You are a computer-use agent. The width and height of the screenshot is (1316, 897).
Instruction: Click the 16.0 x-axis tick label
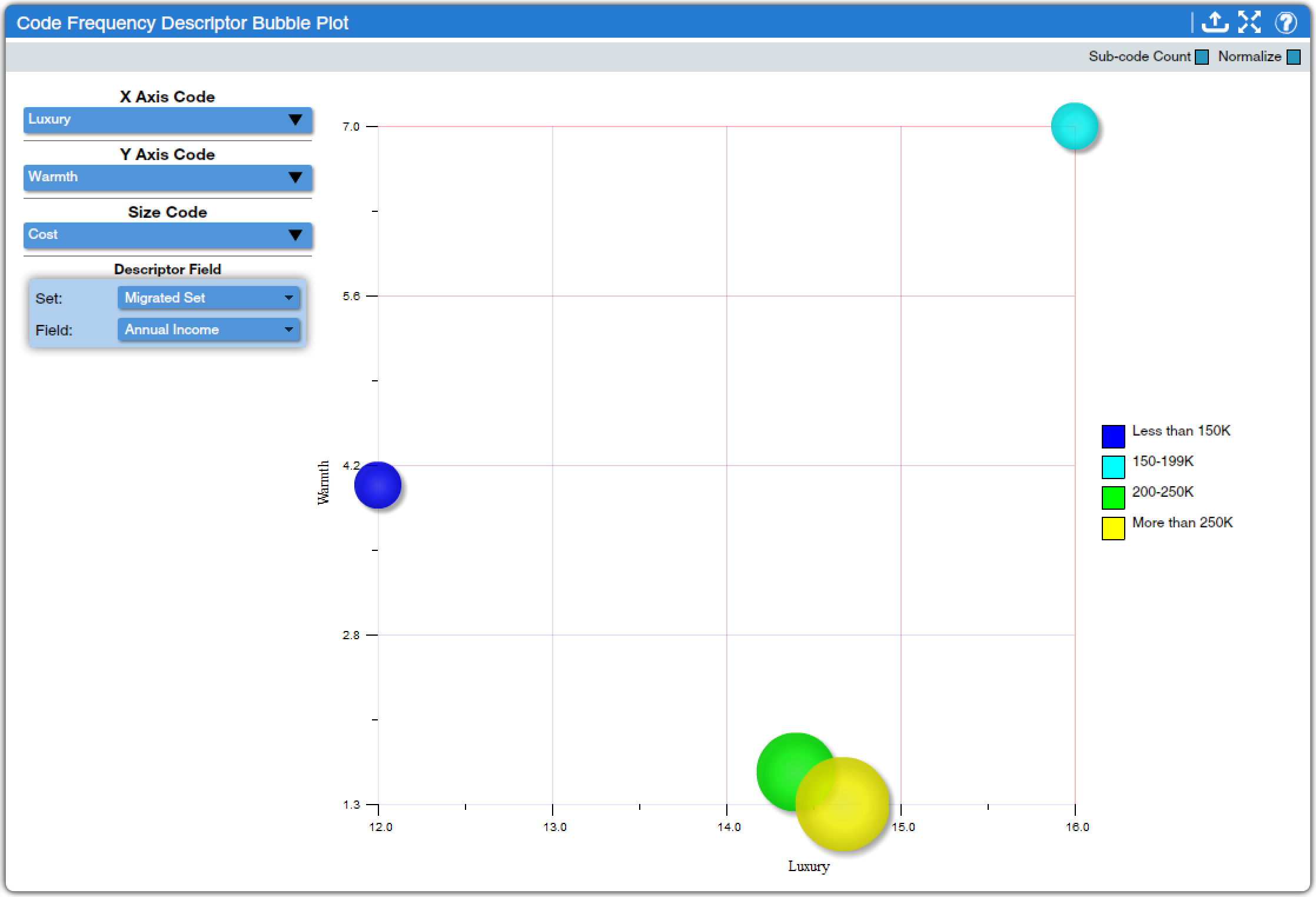click(x=1077, y=827)
